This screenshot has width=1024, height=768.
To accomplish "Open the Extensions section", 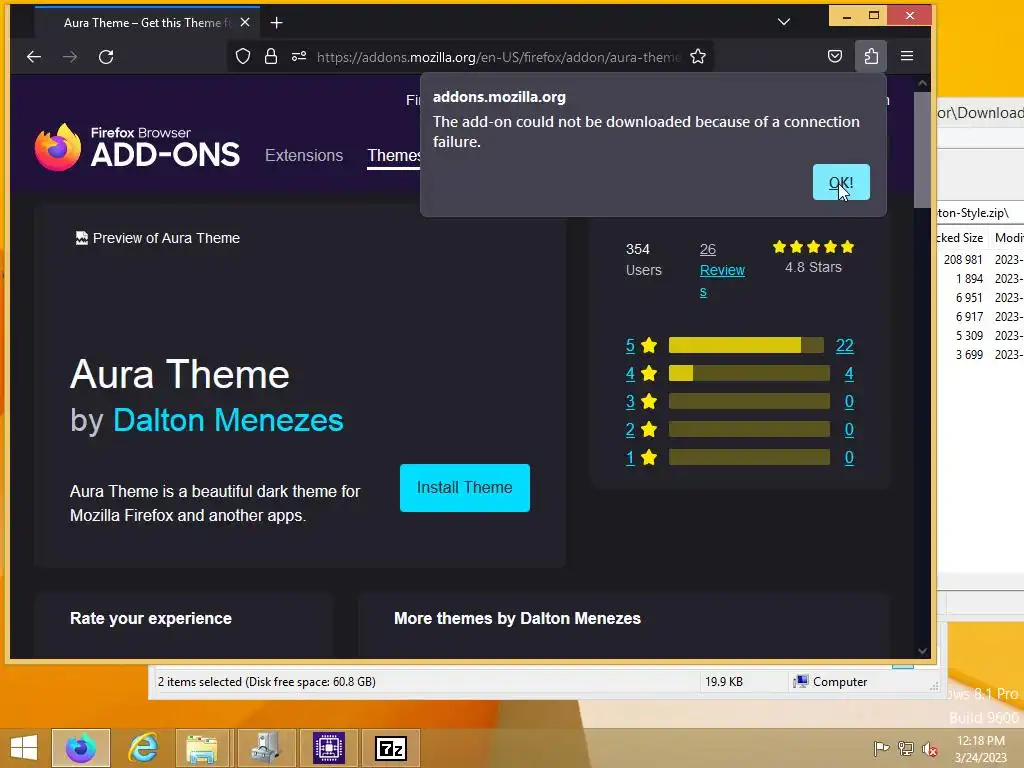I will [304, 155].
